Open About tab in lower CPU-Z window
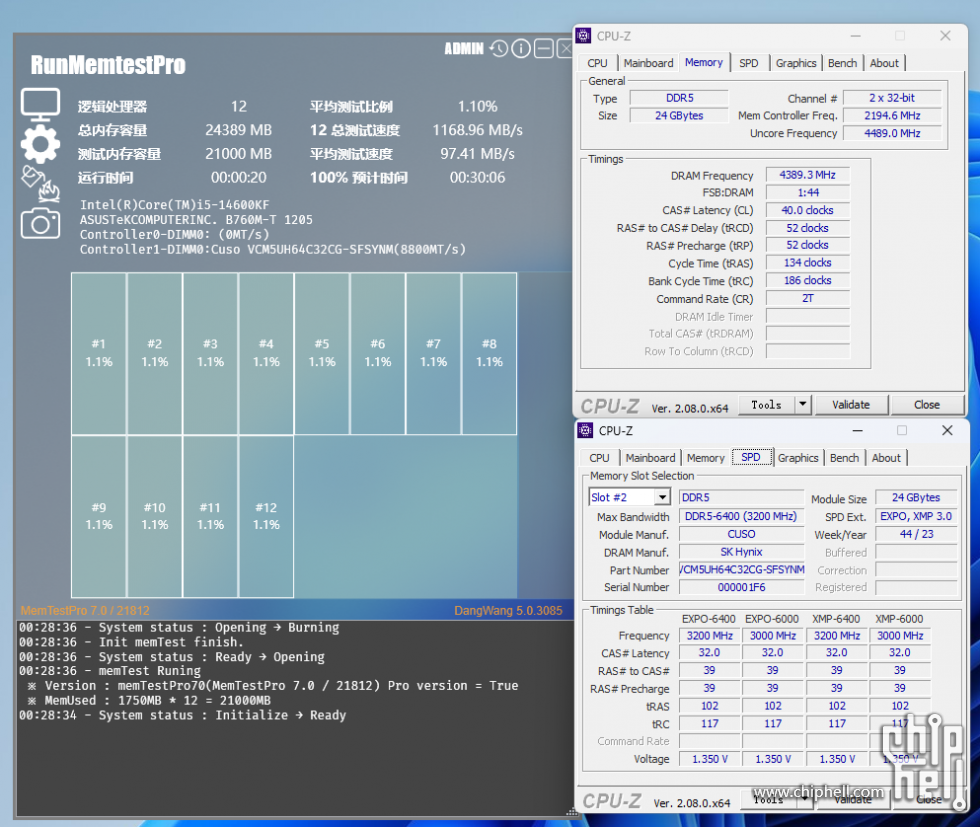 click(886, 458)
